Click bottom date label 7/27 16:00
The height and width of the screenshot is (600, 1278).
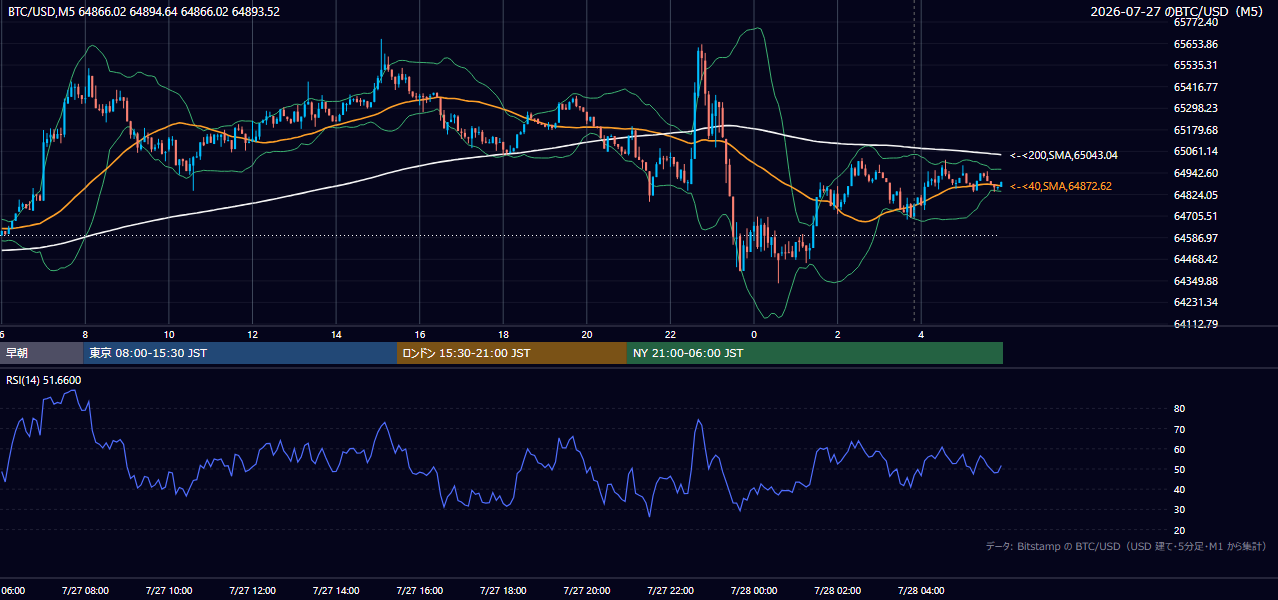(419, 591)
